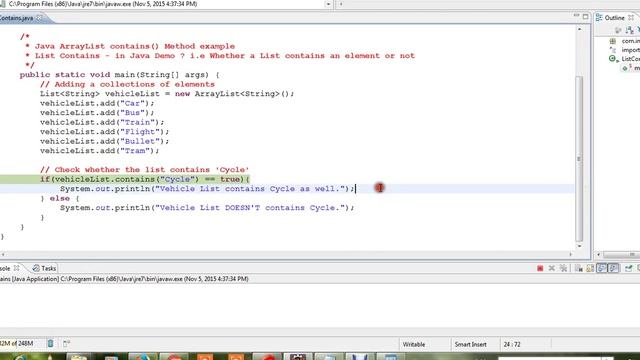The width and height of the screenshot is (640, 360).
Task: Select the main method in Outline
Action: (637, 68)
